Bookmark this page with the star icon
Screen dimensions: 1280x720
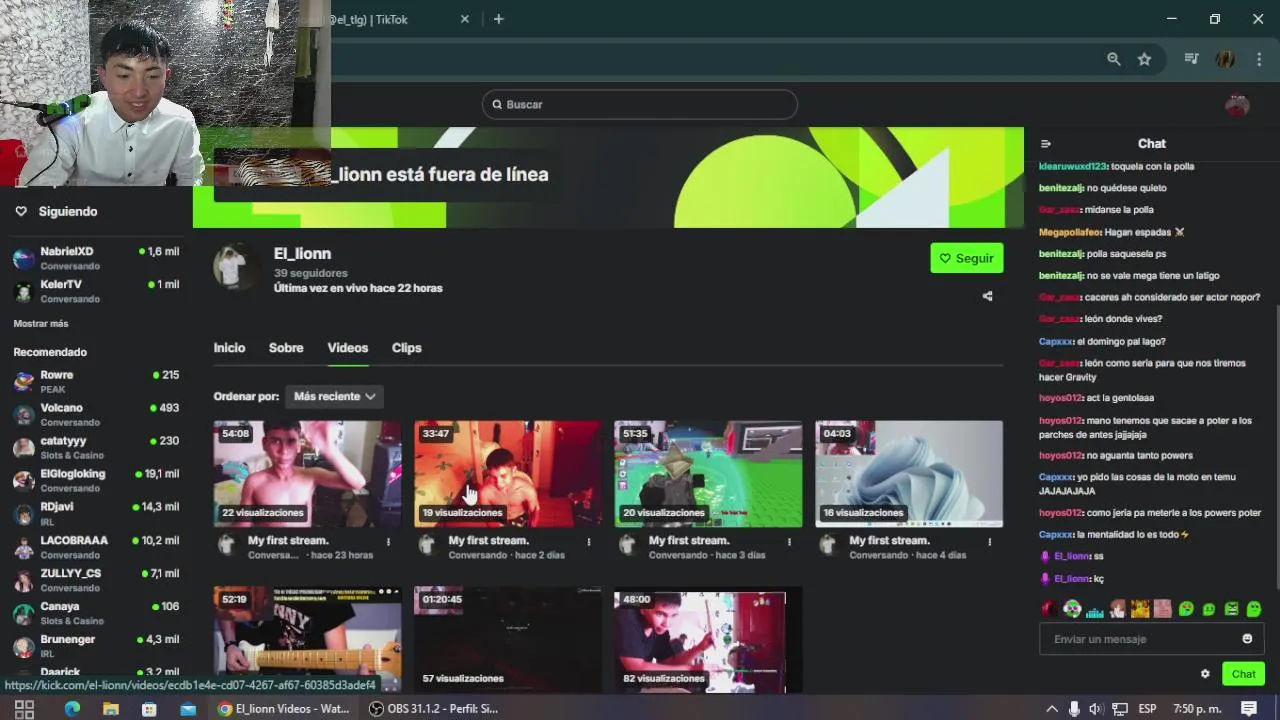[x=1144, y=60]
